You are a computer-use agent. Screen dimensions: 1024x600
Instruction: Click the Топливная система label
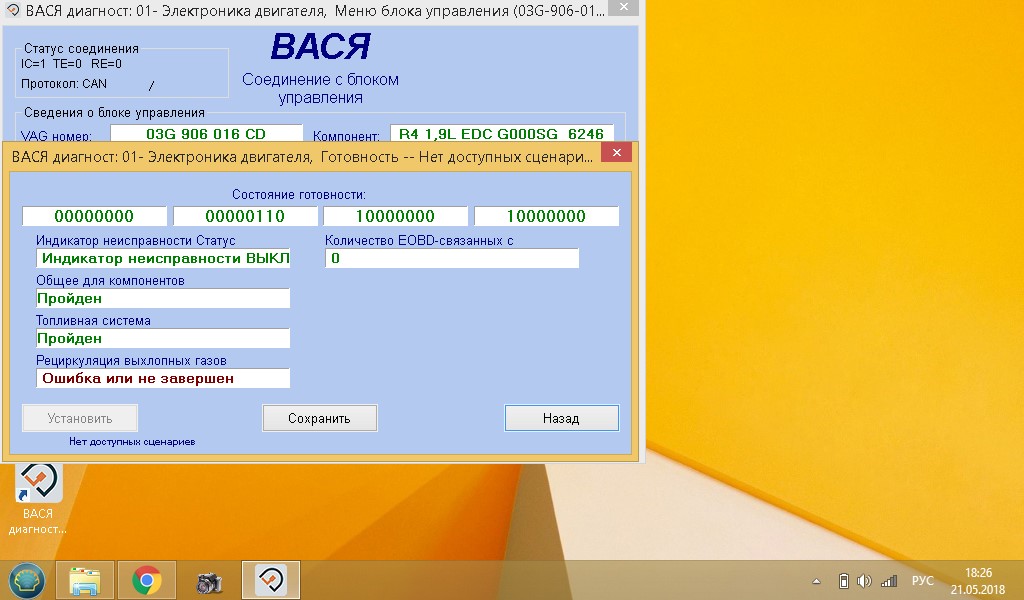(93, 321)
